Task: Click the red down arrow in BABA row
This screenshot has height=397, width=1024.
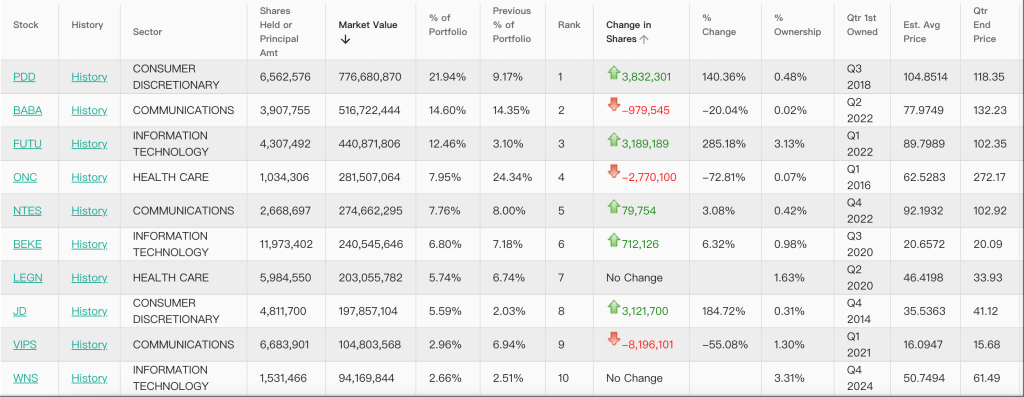Action: point(613,104)
